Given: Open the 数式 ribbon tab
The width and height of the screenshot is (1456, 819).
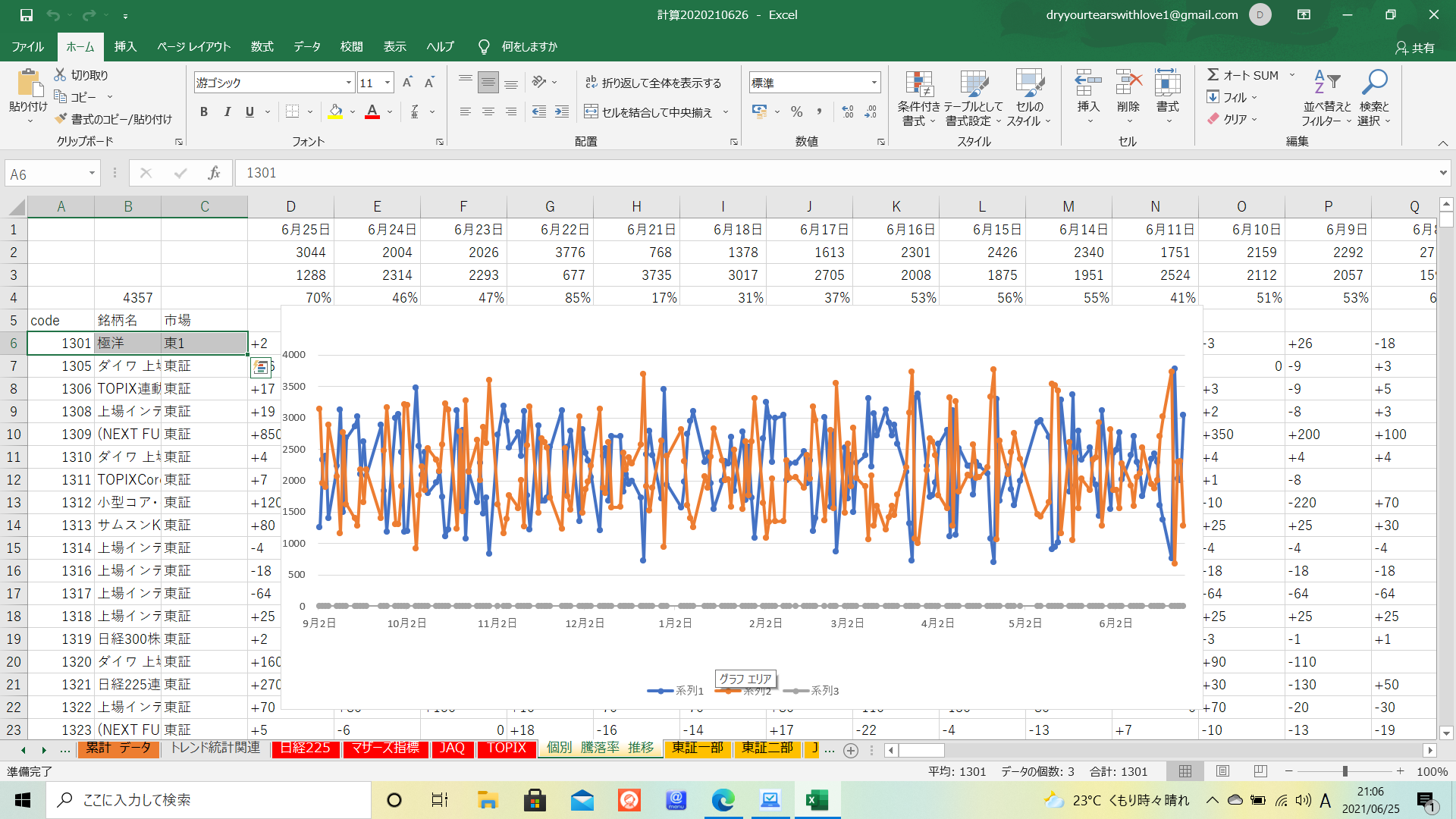Looking at the screenshot, I should (x=262, y=47).
